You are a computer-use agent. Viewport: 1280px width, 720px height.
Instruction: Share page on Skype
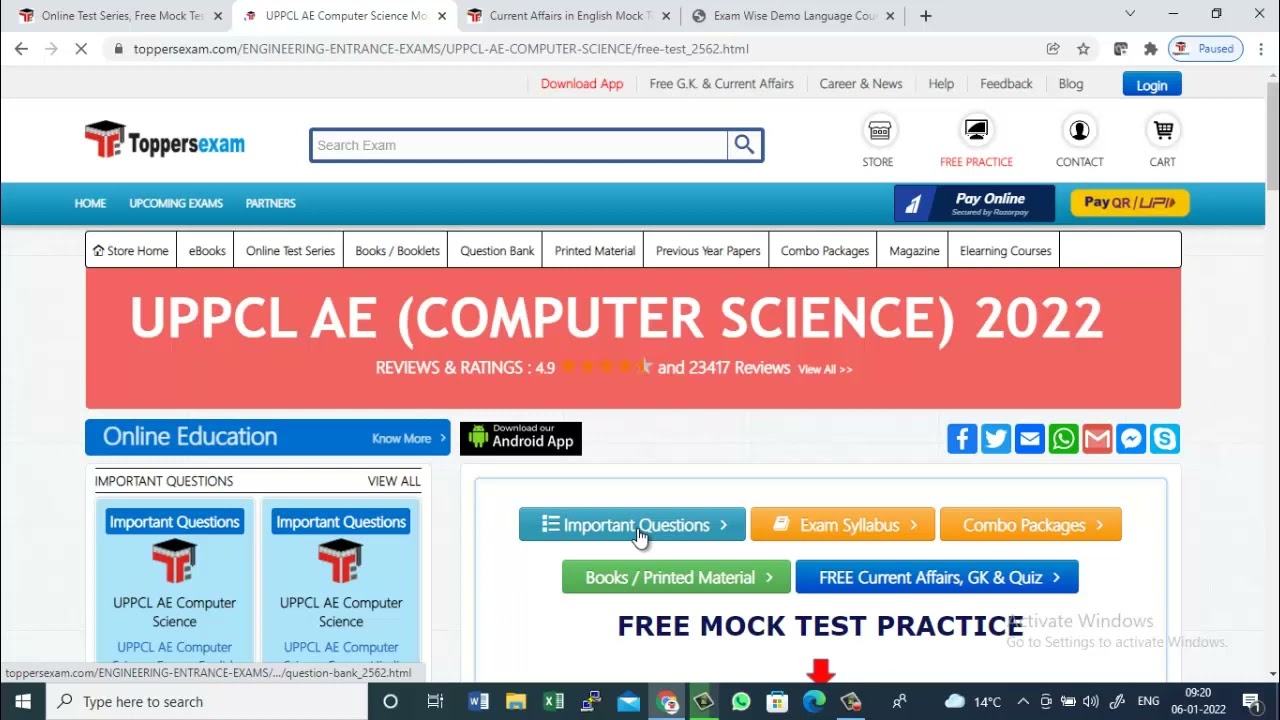click(x=1165, y=439)
